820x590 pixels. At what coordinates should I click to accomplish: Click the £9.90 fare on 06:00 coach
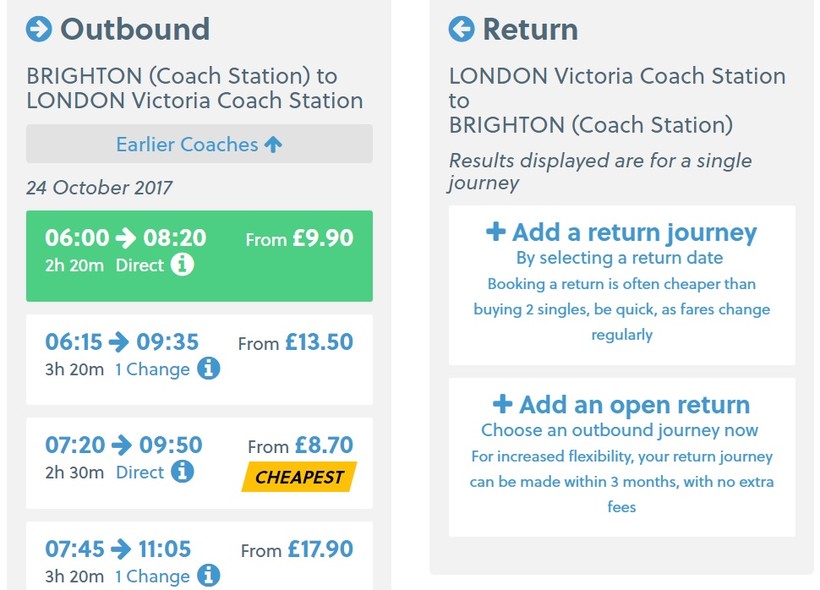pyautogui.click(x=322, y=239)
